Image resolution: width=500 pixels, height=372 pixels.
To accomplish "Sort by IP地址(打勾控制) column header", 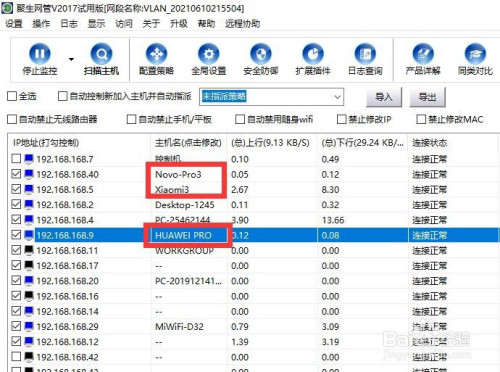I will pos(79,143).
